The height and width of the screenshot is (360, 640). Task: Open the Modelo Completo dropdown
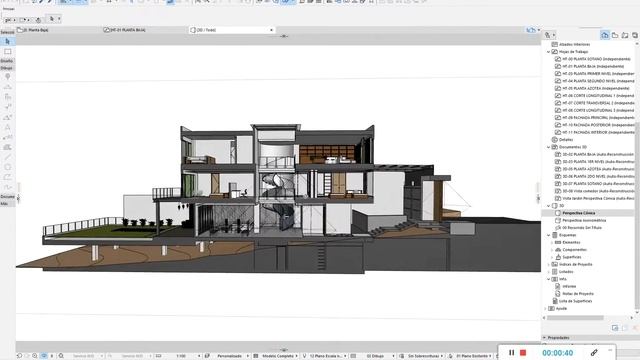click(x=276, y=356)
